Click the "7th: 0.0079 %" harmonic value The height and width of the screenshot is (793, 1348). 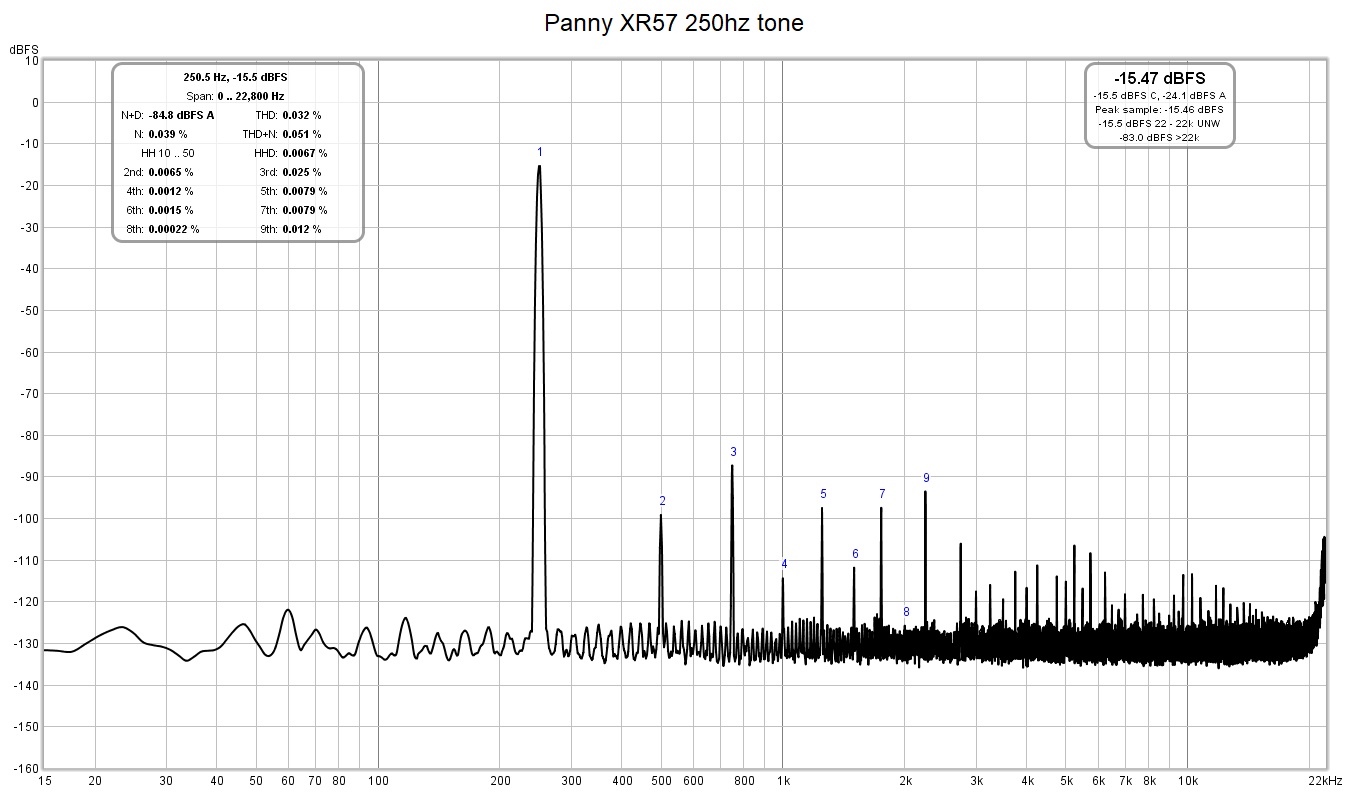click(x=293, y=210)
